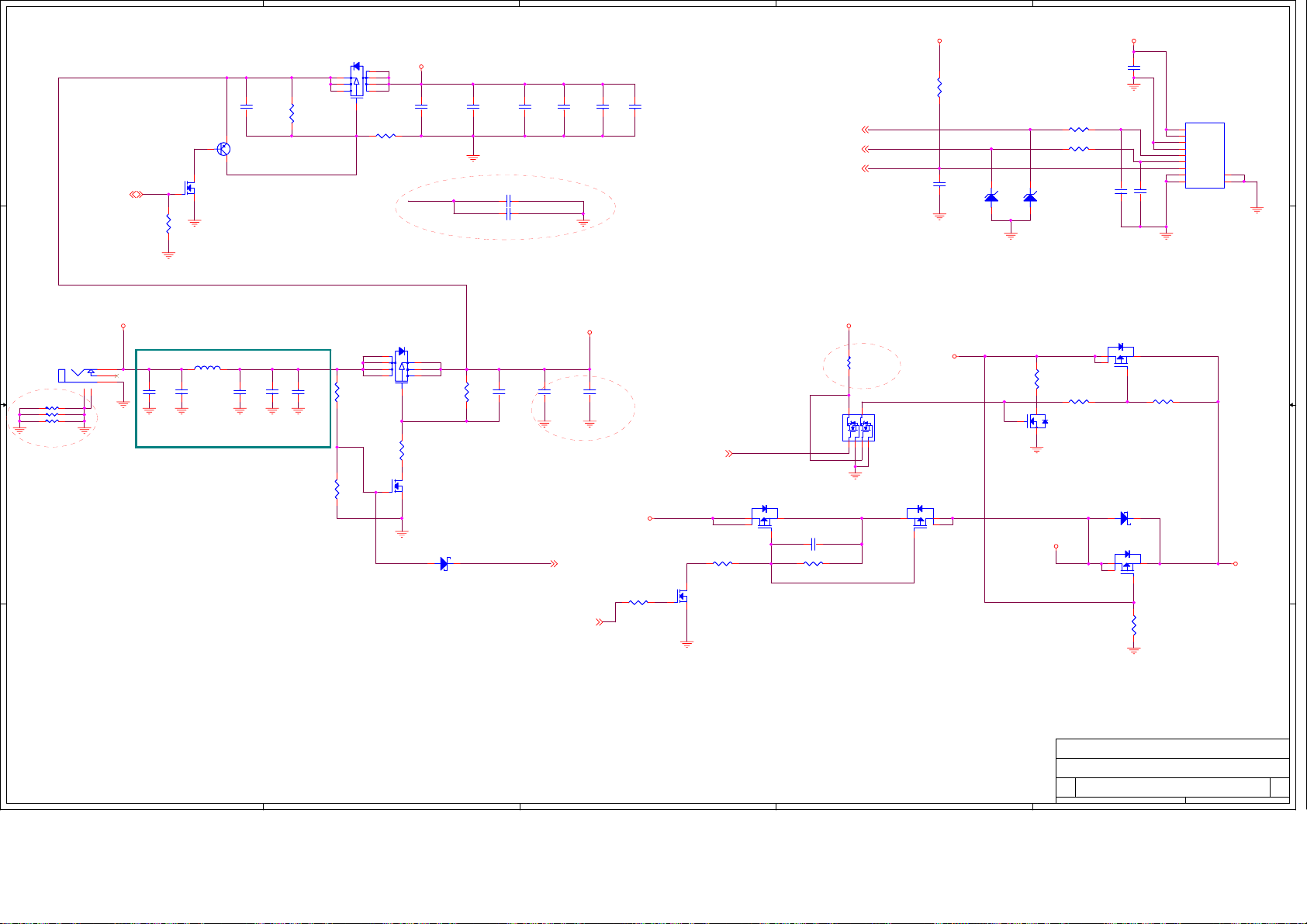The image size is (1307, 924).
Task: Select the ground symbol right of the IC block
Action: tap(1257, 209)
